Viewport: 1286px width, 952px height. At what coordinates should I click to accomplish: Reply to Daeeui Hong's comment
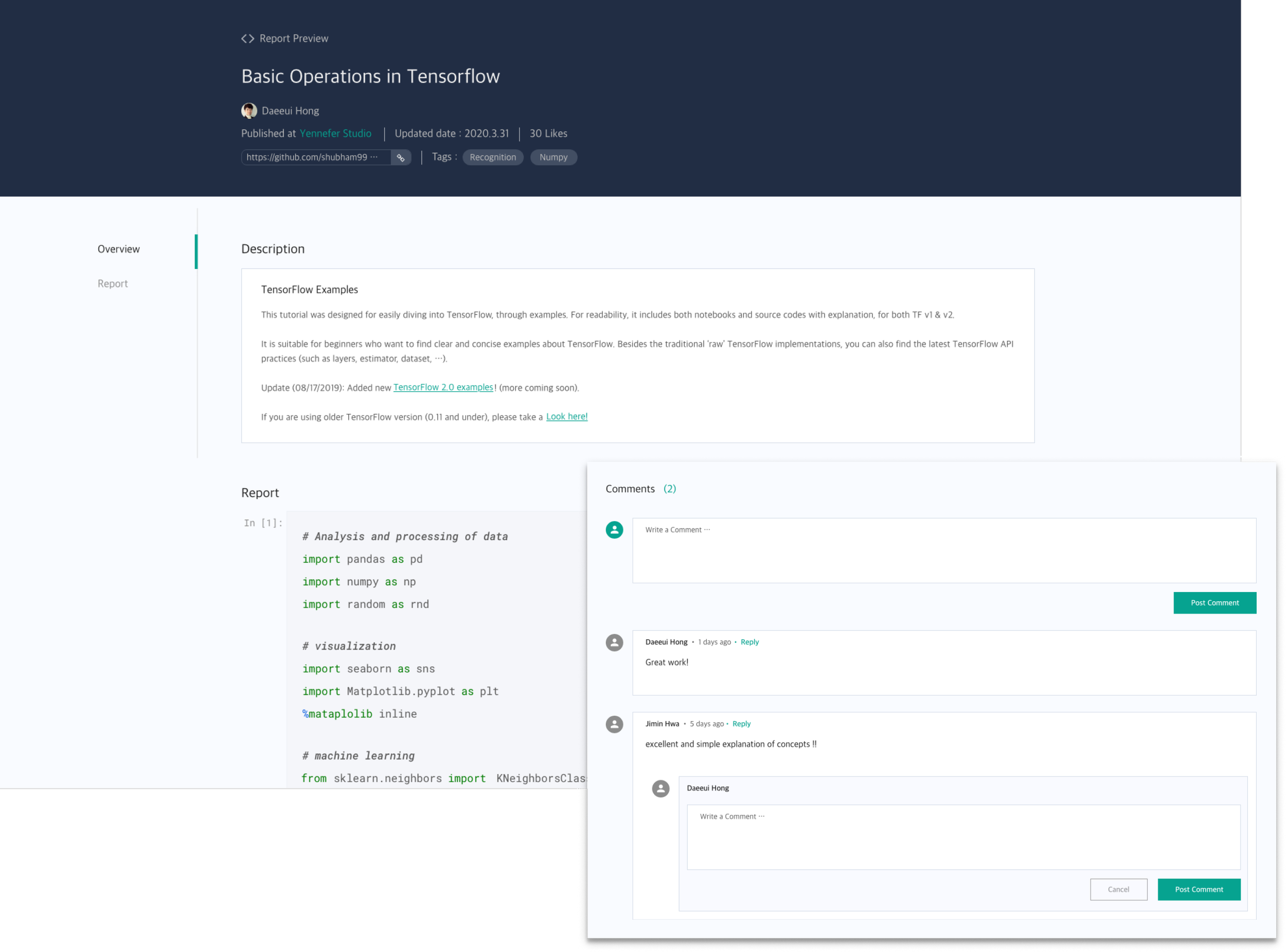point(749,642)
